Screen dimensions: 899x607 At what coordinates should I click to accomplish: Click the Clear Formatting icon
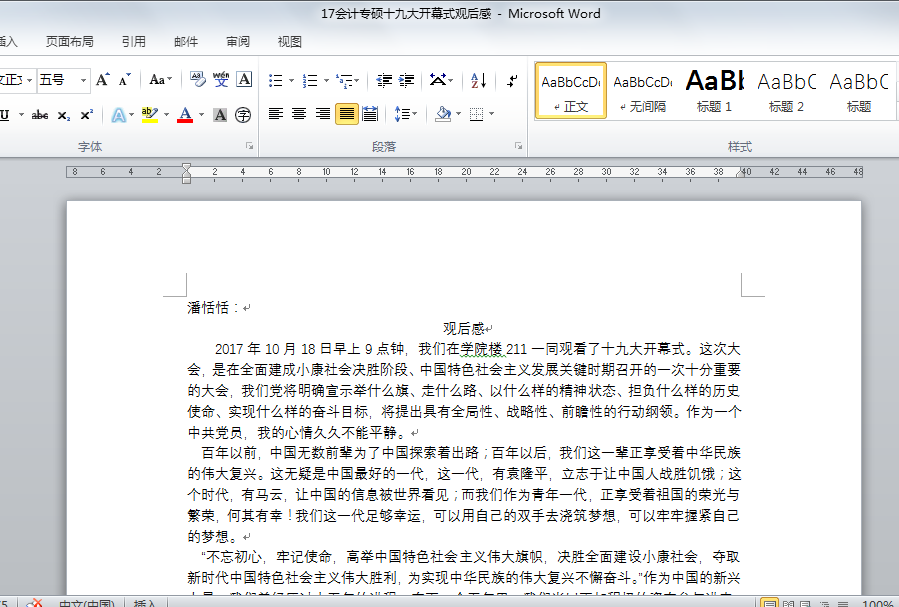coord(197,80)
